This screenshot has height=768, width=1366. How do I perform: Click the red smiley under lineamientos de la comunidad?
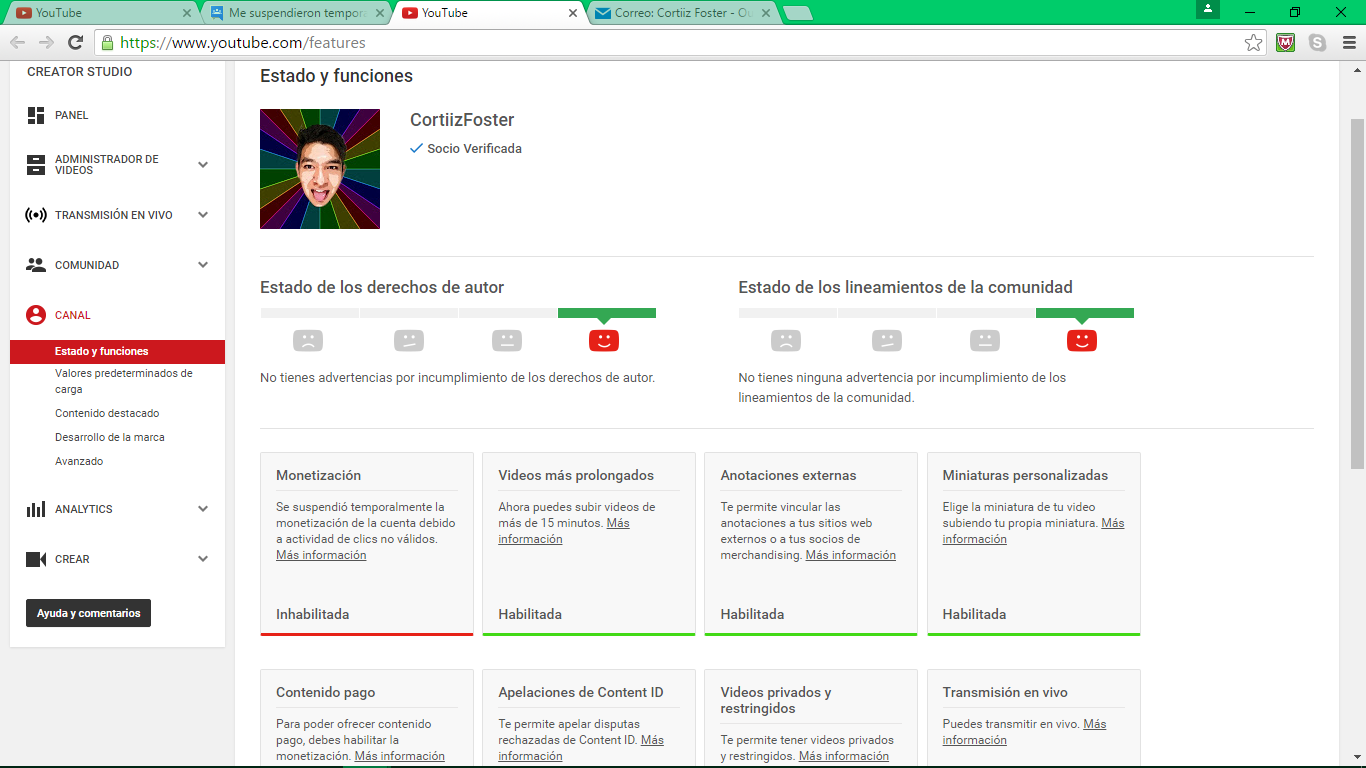(1082, 341)
